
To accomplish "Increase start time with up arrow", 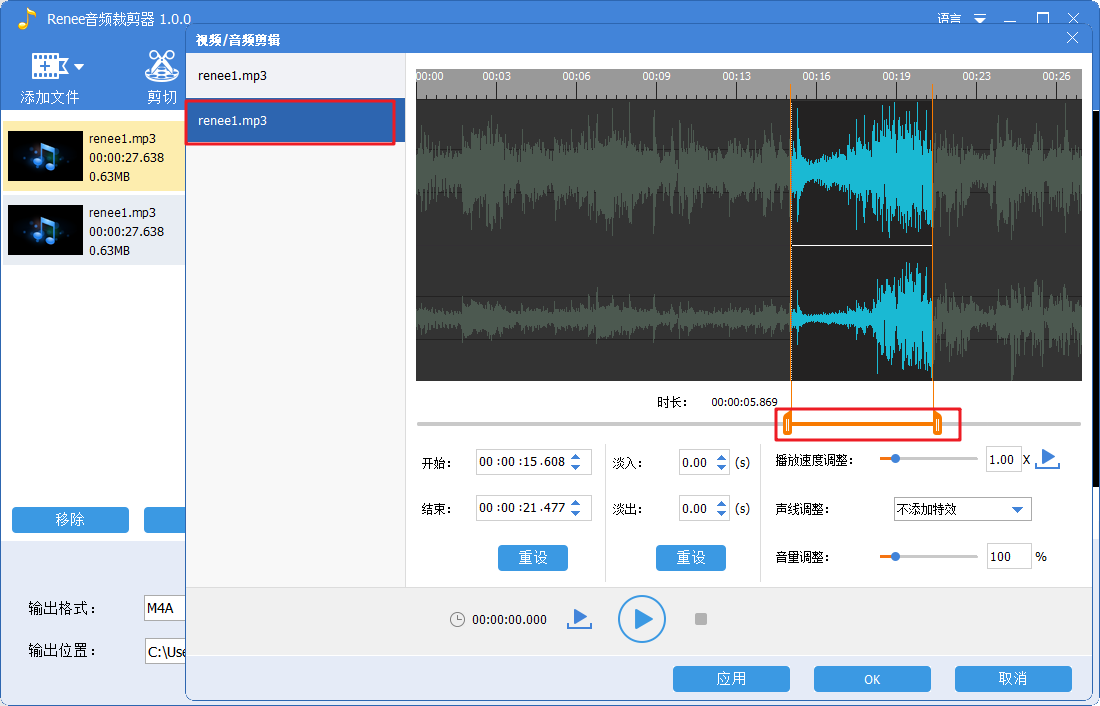I will click(576, 456).
